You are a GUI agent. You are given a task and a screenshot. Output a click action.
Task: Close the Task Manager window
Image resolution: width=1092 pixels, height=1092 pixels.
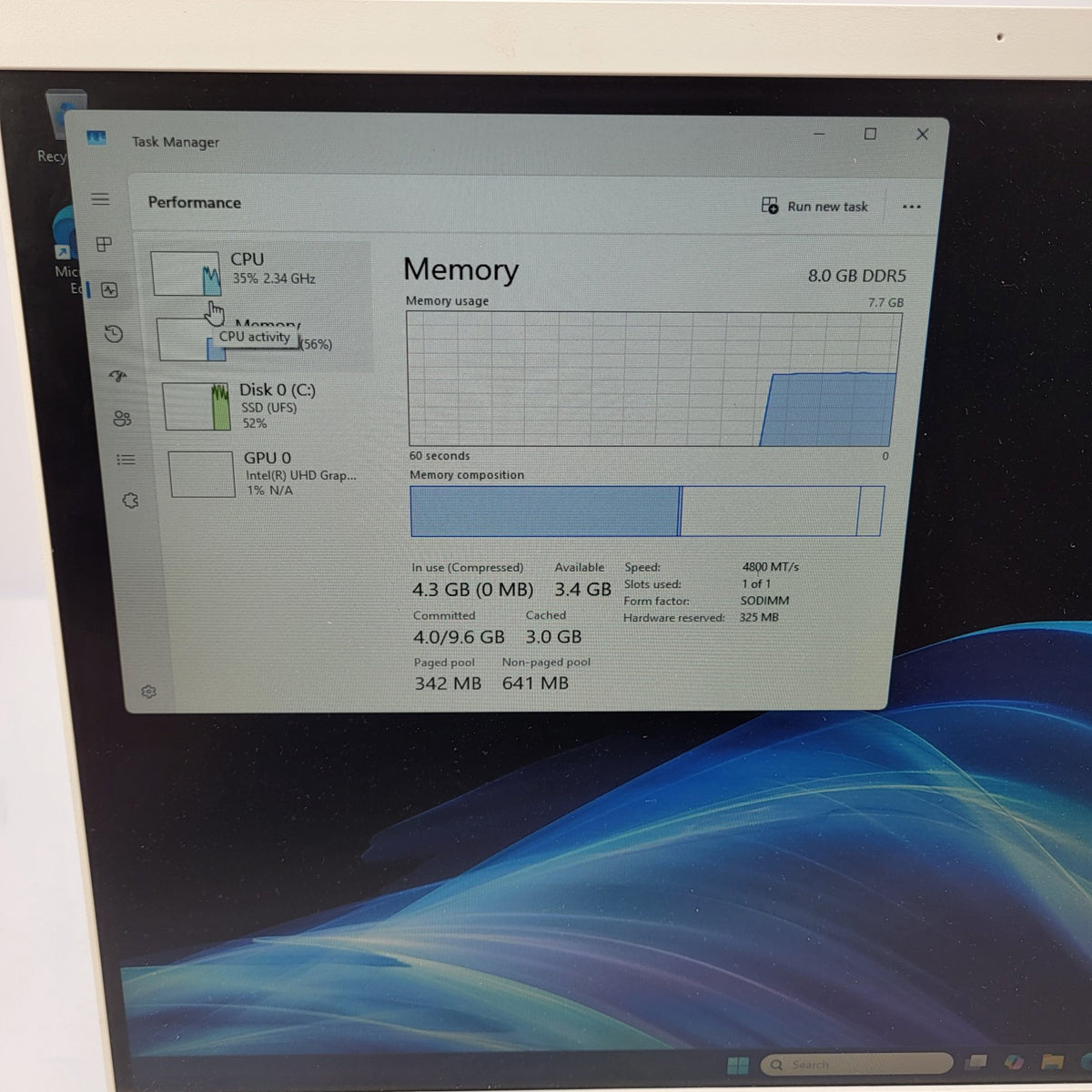coord(922,134)
